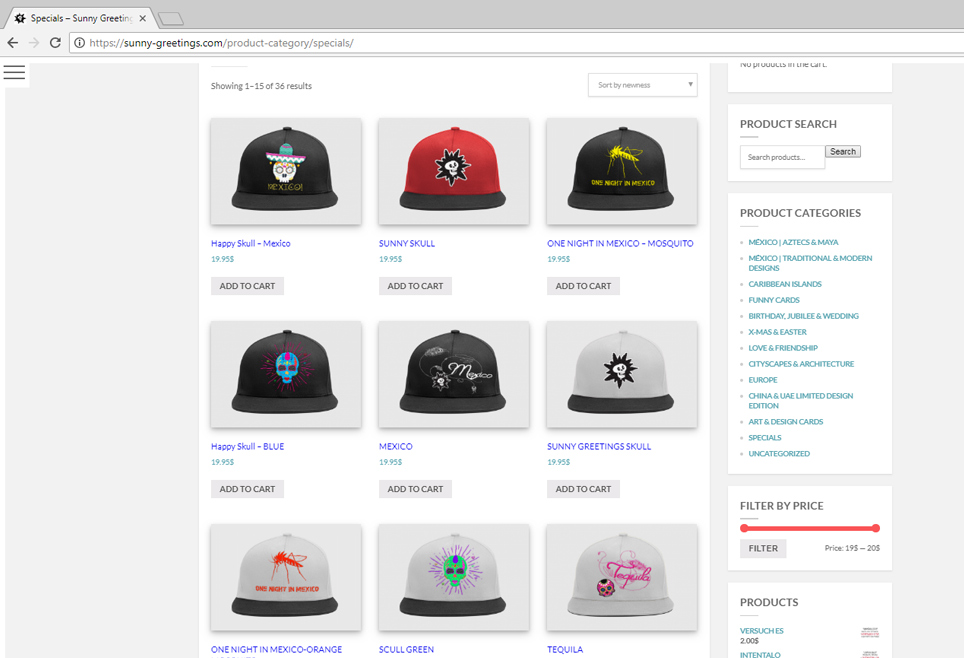The image size is (964, 658).
Task: Click ONE NIGHT IN MEXICO – MOSQUITO link
Action: pyautogui.click(x=620, y=244)
